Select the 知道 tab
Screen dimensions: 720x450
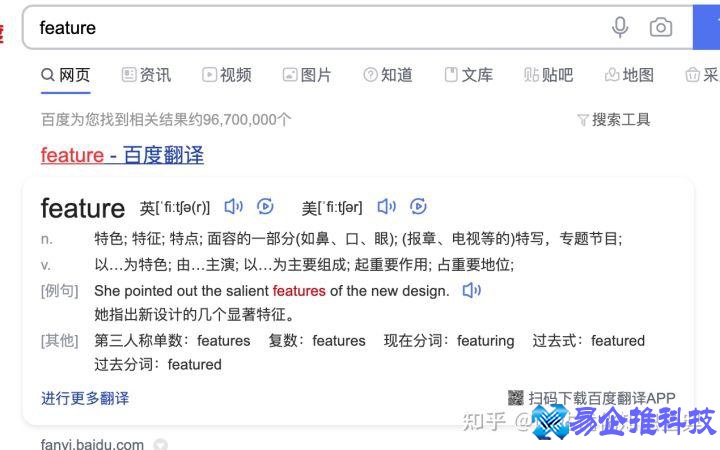[x=388, y=75]
